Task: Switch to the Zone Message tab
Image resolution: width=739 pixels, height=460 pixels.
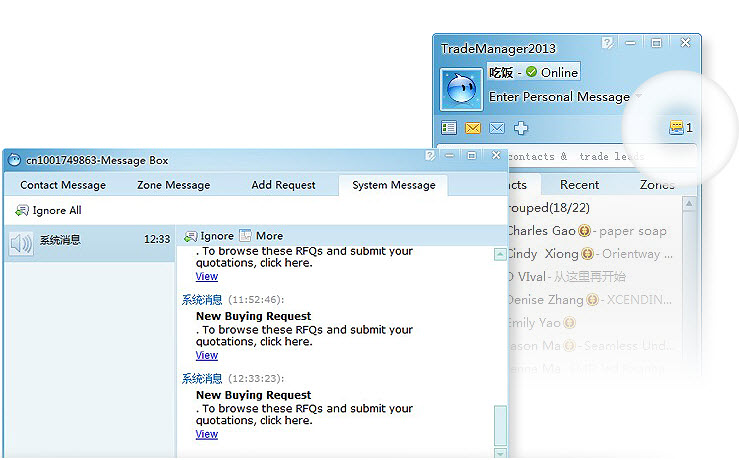Action: point(173,185)
